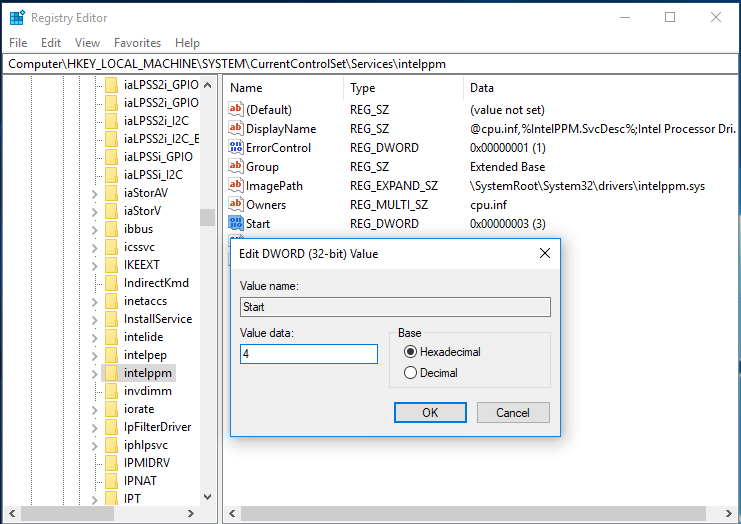This screenshot has width=741, height=524.
Task: Click the IpFilterDriver folder icon
Action: (112, 427)
